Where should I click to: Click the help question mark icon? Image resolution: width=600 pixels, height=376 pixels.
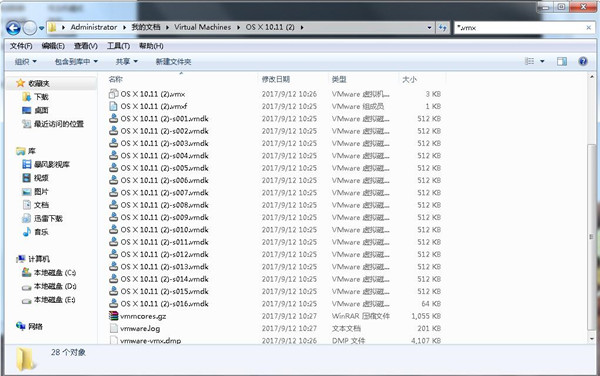coord(583,61)
